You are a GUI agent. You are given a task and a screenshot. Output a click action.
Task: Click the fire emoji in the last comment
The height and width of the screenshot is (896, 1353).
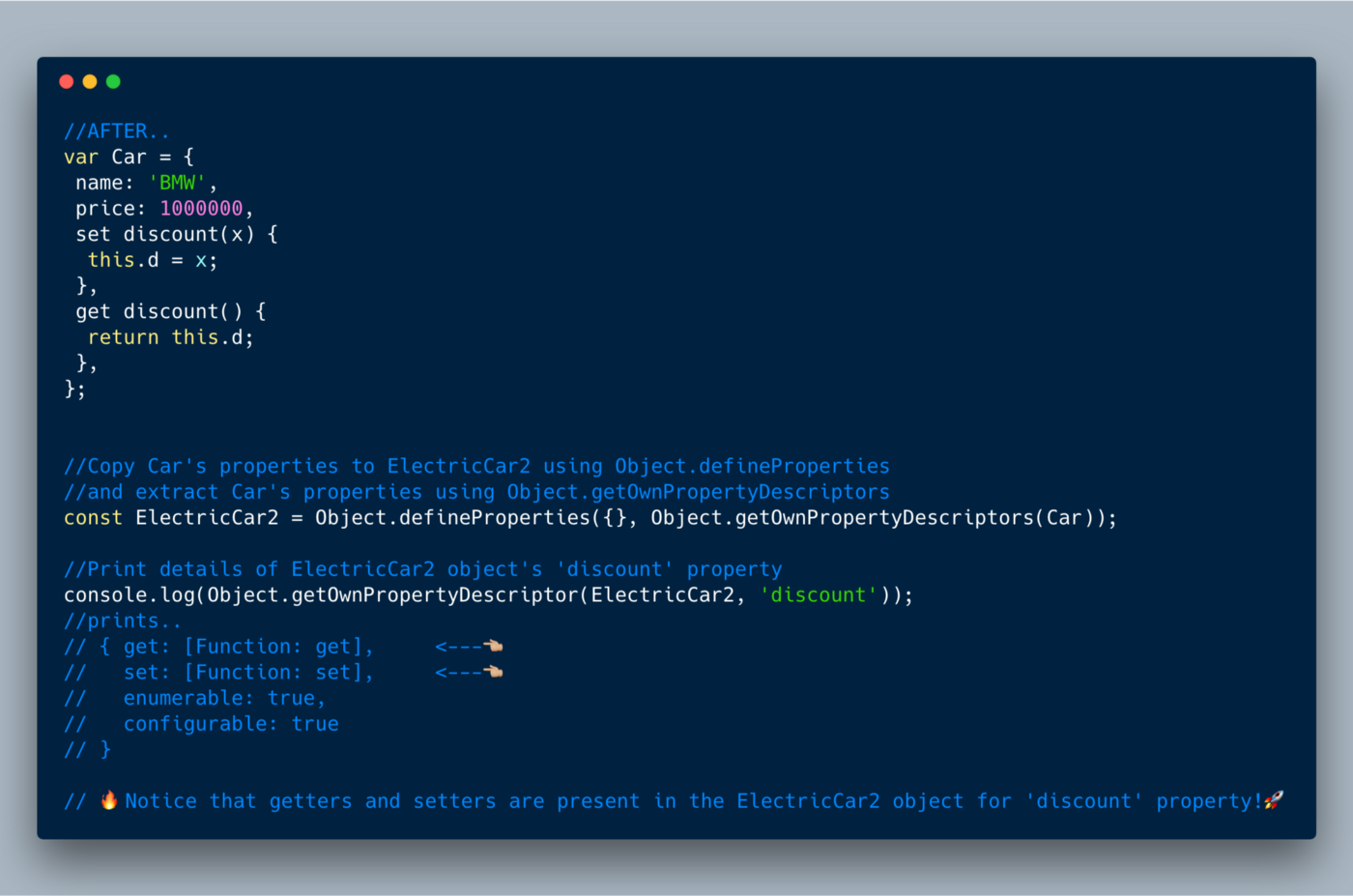pos(109,800)
